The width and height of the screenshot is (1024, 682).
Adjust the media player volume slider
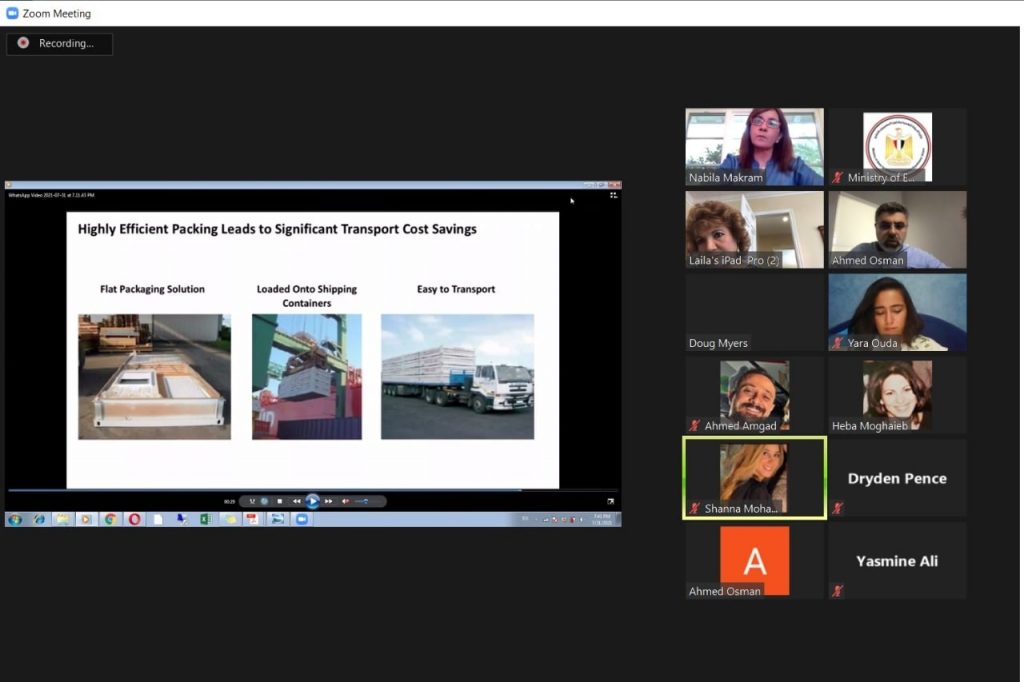pos(362,501)
